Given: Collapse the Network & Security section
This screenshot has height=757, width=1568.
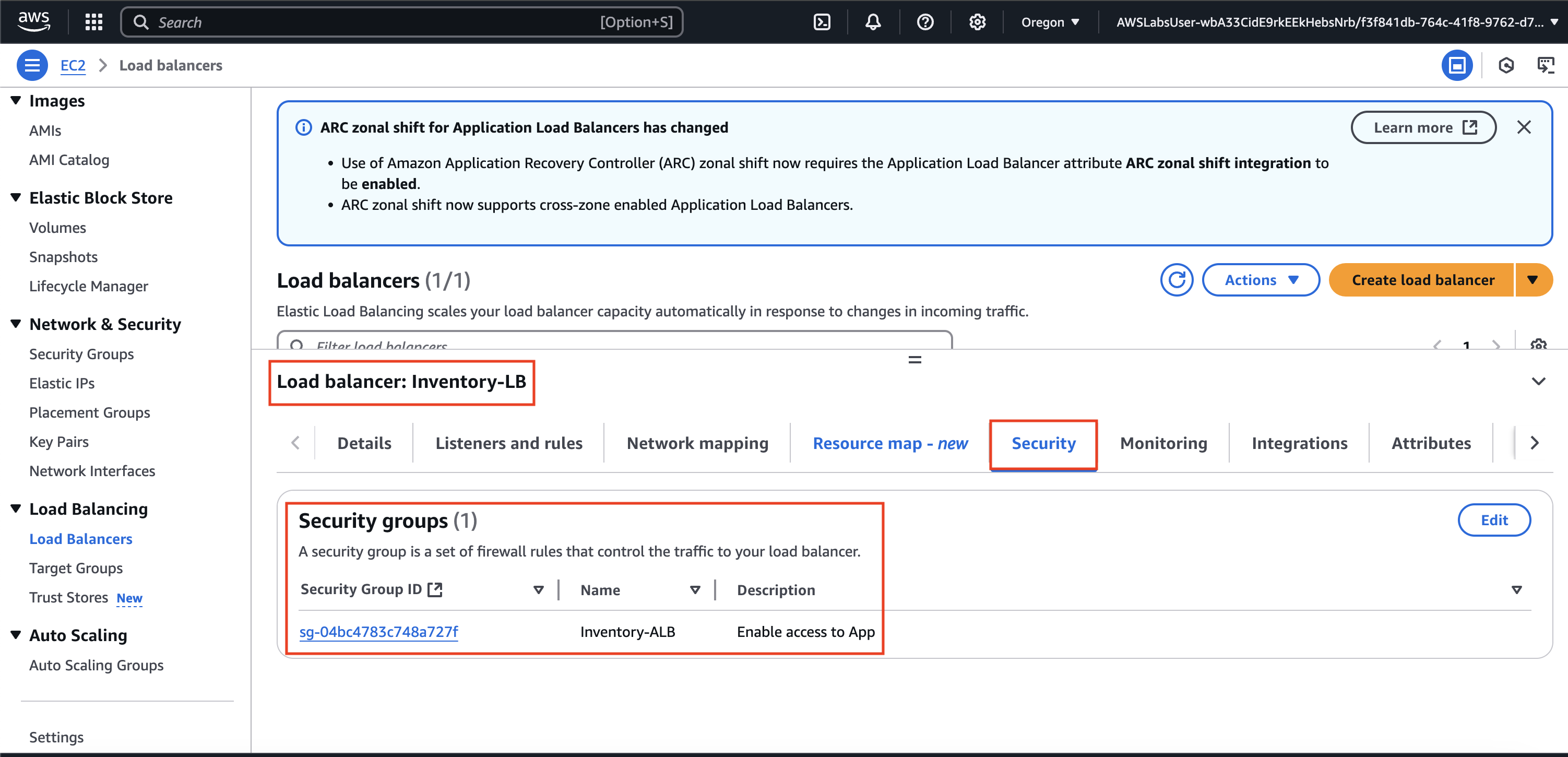Looking at the screenshot, I should point(16,324).
